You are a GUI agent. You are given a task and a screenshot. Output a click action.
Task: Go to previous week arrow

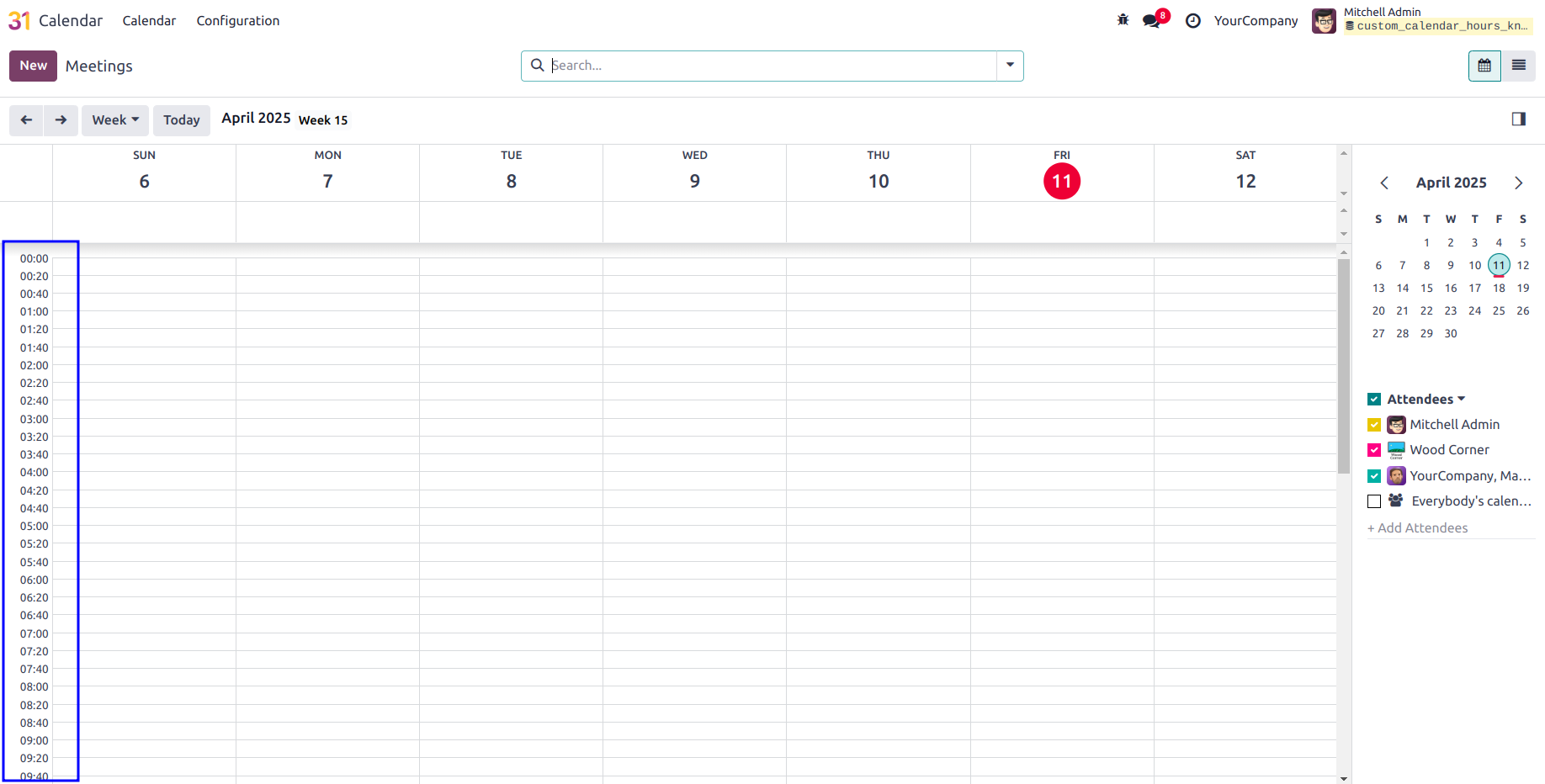[x=27, y=120]
